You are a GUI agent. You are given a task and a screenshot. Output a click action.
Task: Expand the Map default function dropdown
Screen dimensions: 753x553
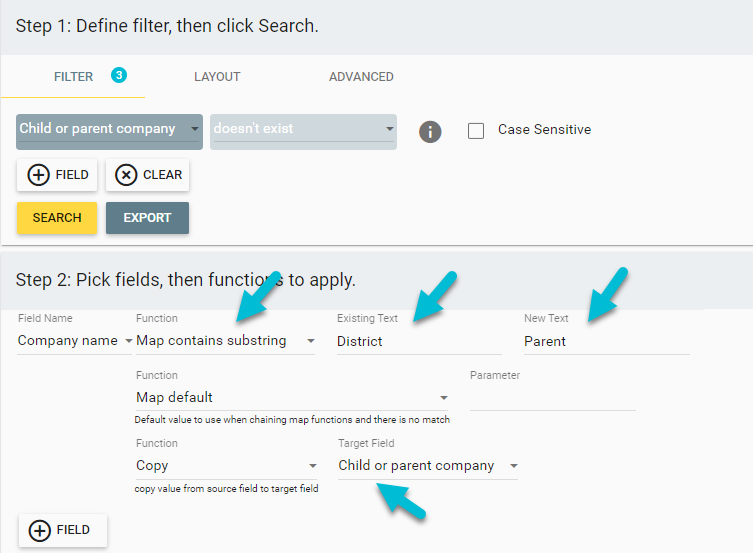292,397
